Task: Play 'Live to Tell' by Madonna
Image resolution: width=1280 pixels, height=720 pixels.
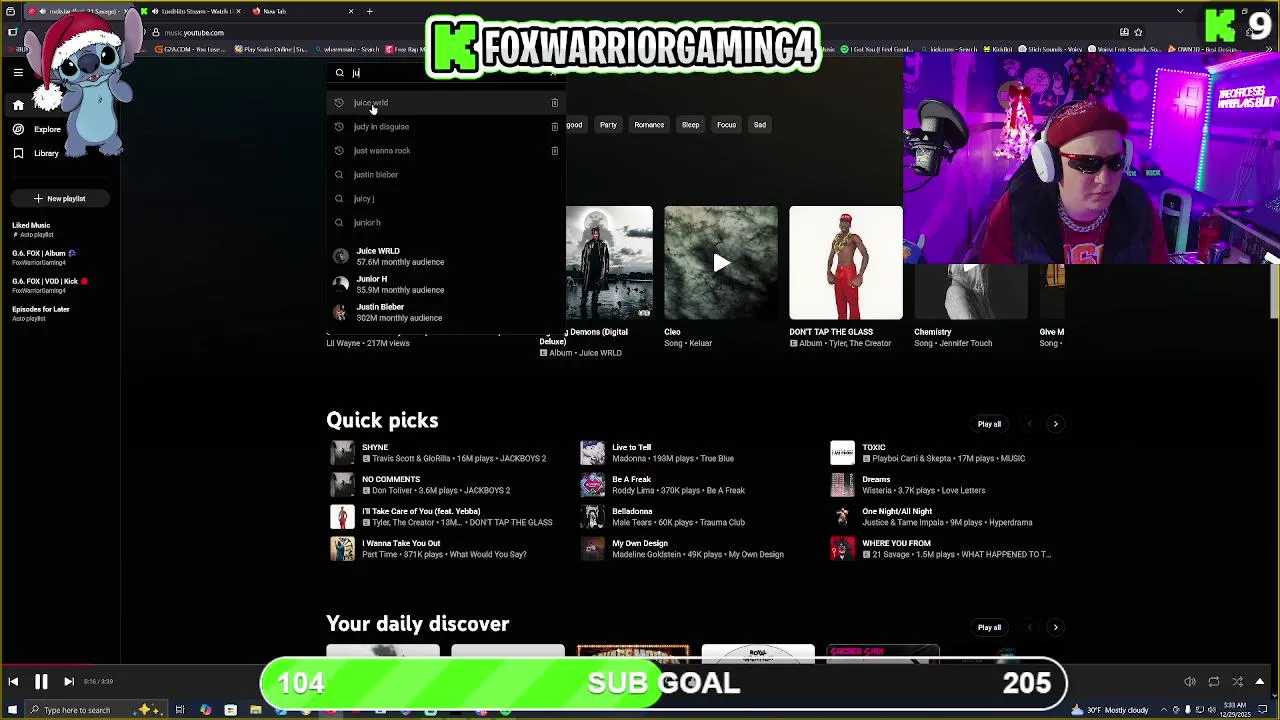Action: click(593, 453)
